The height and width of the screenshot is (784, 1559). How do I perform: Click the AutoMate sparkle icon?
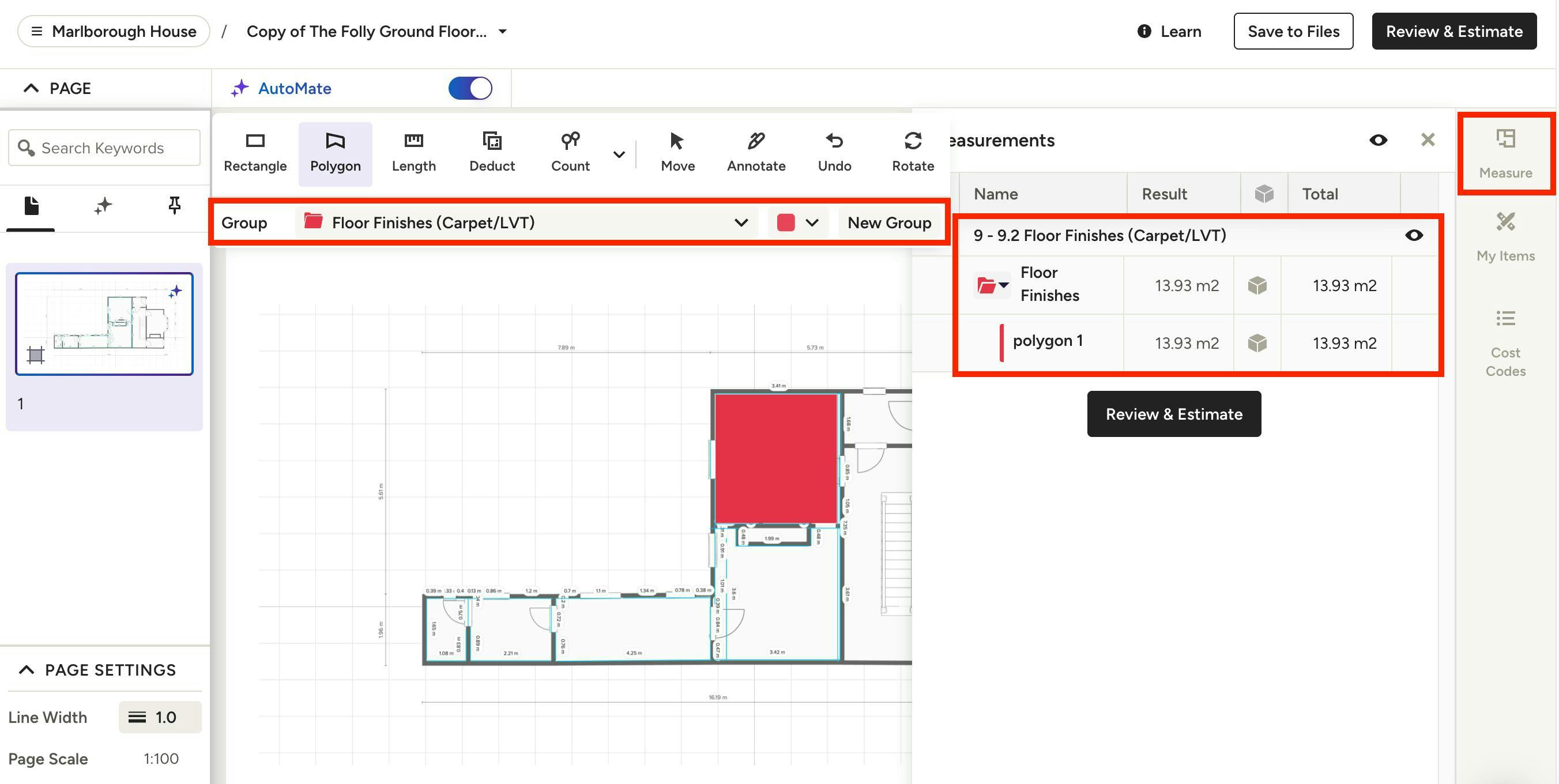pyautogui.click(x=240, y=88)
